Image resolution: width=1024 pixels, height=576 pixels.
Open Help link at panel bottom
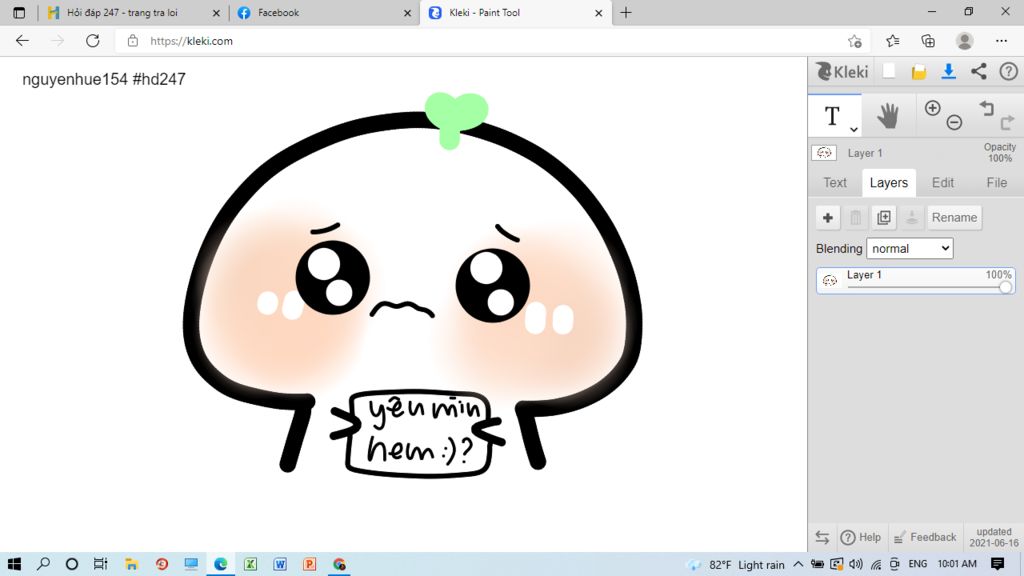pyautogui.click(x=861, y=537)
